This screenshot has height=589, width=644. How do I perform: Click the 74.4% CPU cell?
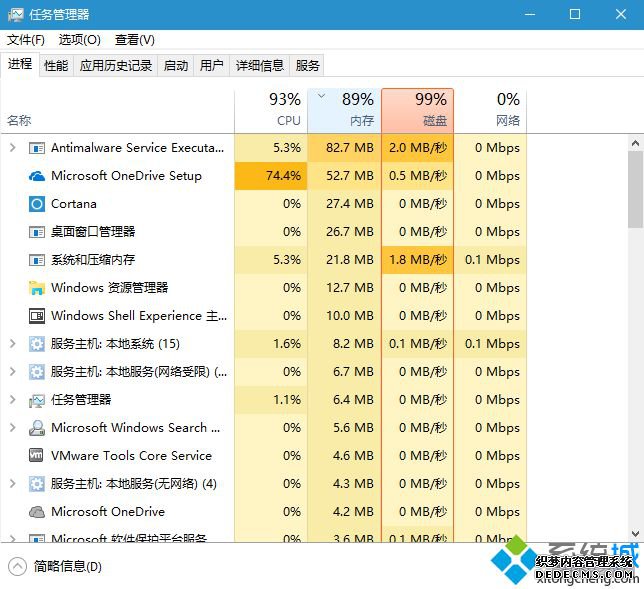[x=271, y=176]
